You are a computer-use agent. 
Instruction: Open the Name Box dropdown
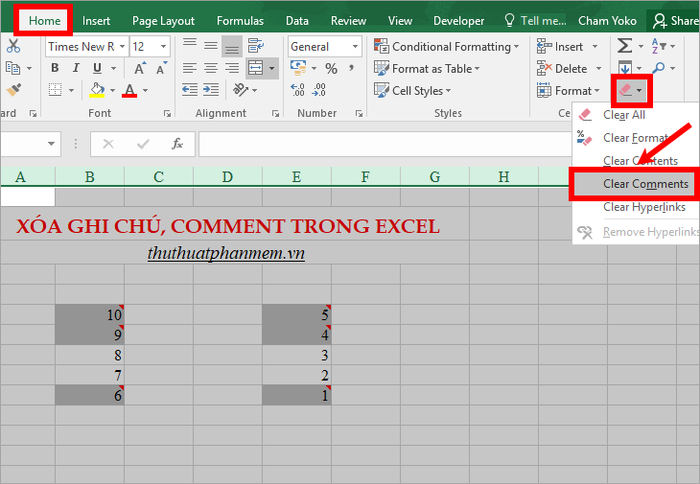coord(51,144)
